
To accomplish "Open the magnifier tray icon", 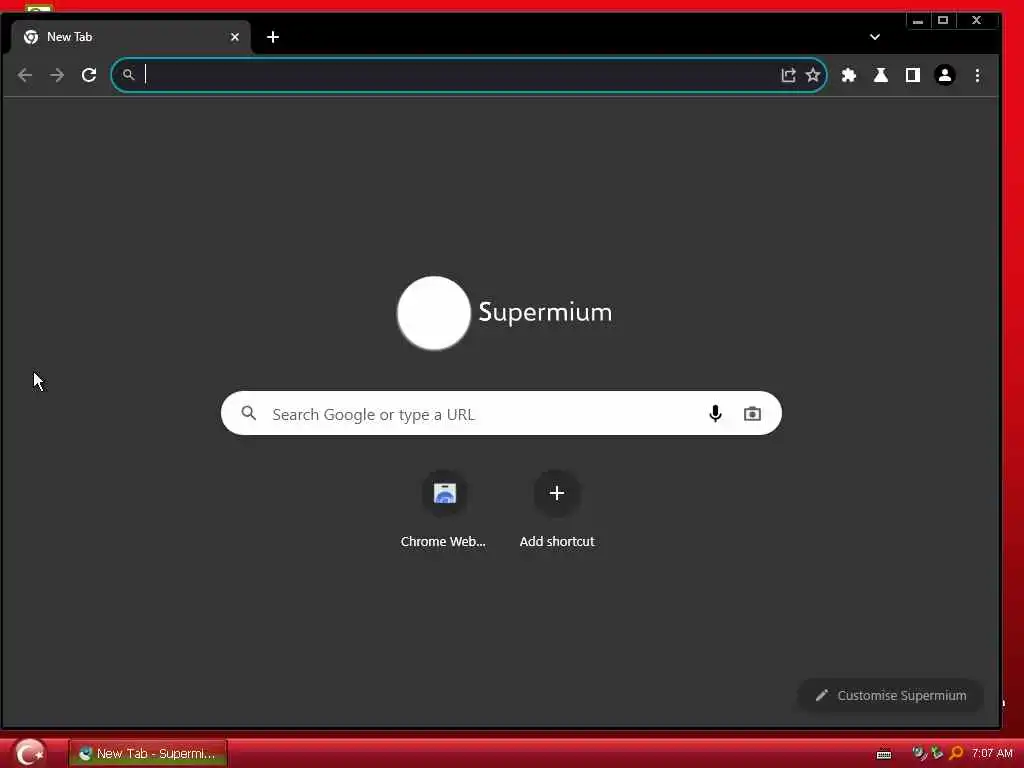I will click(956, 753).
